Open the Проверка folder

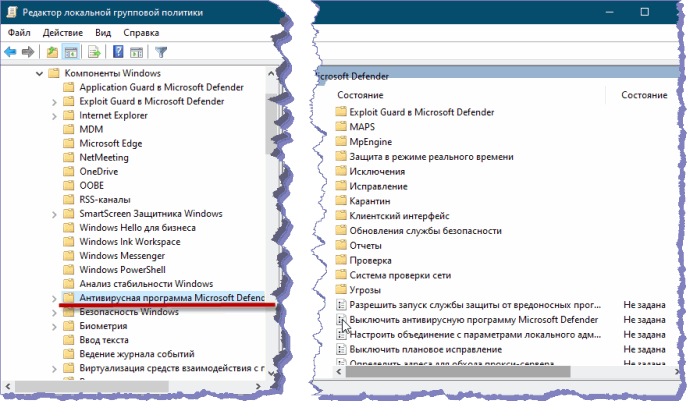(370, 260)
